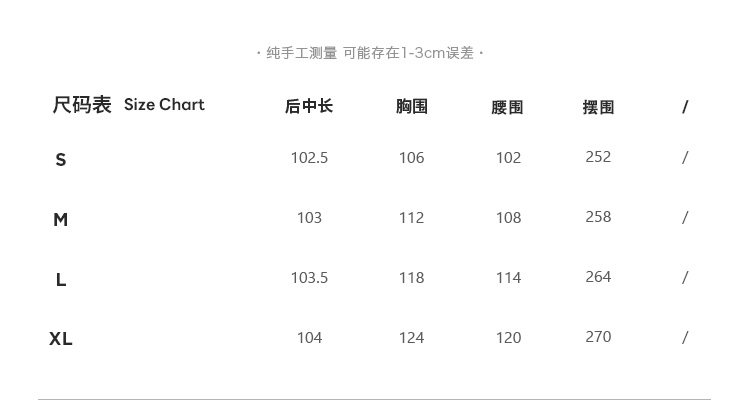The height and width of the screenshot is (416, 750).
Task: Click the 103.5 back length value
Action: (x=309, y=278)
